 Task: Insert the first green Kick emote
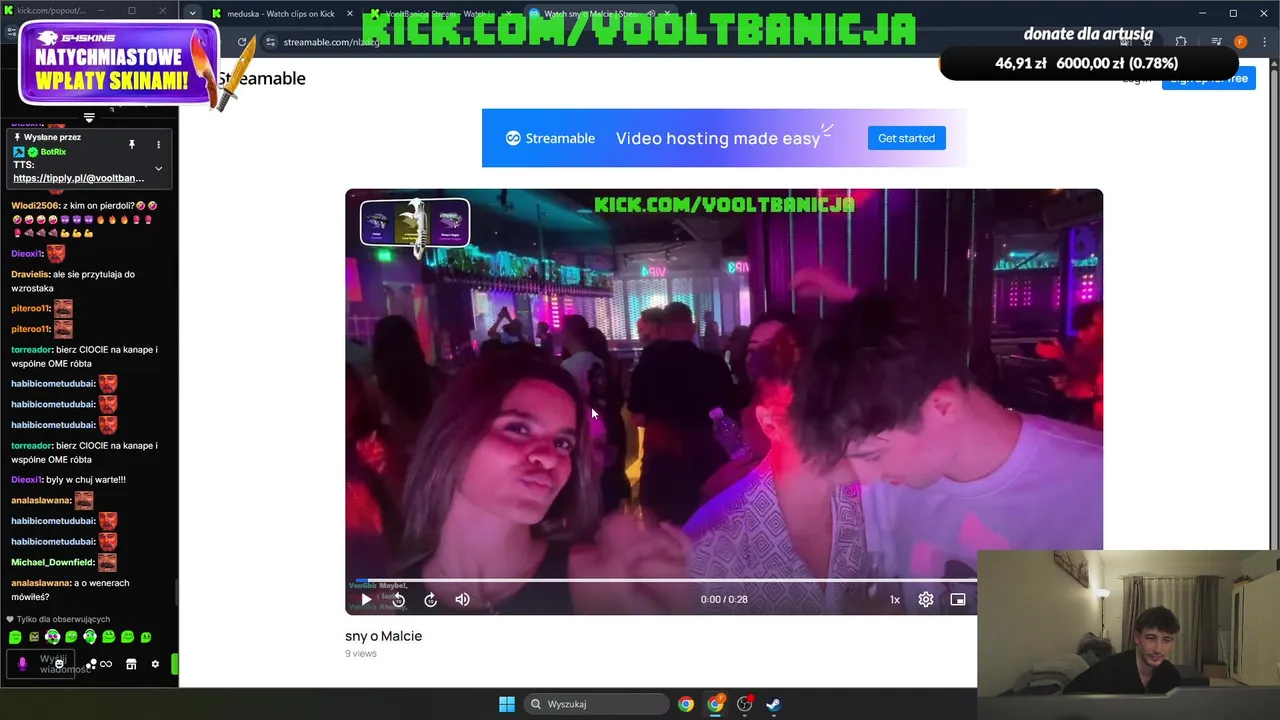[x=15, y=637]
